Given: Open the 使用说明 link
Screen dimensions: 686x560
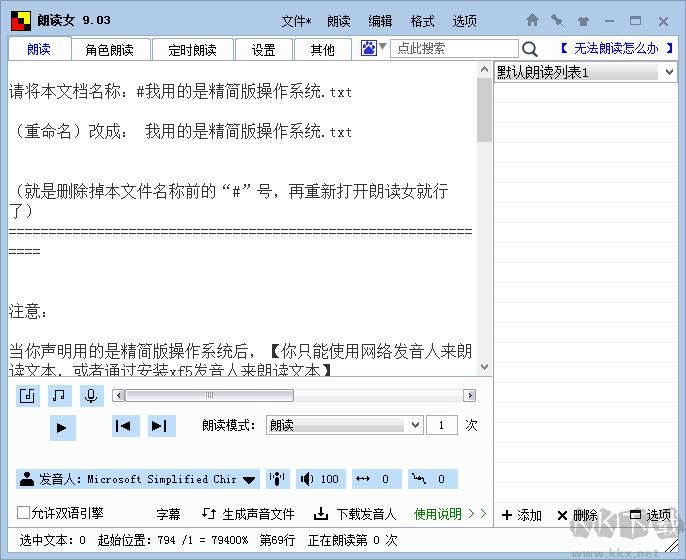Looking at the screenshot, I should pyautogui.click(x=451, y=513).
